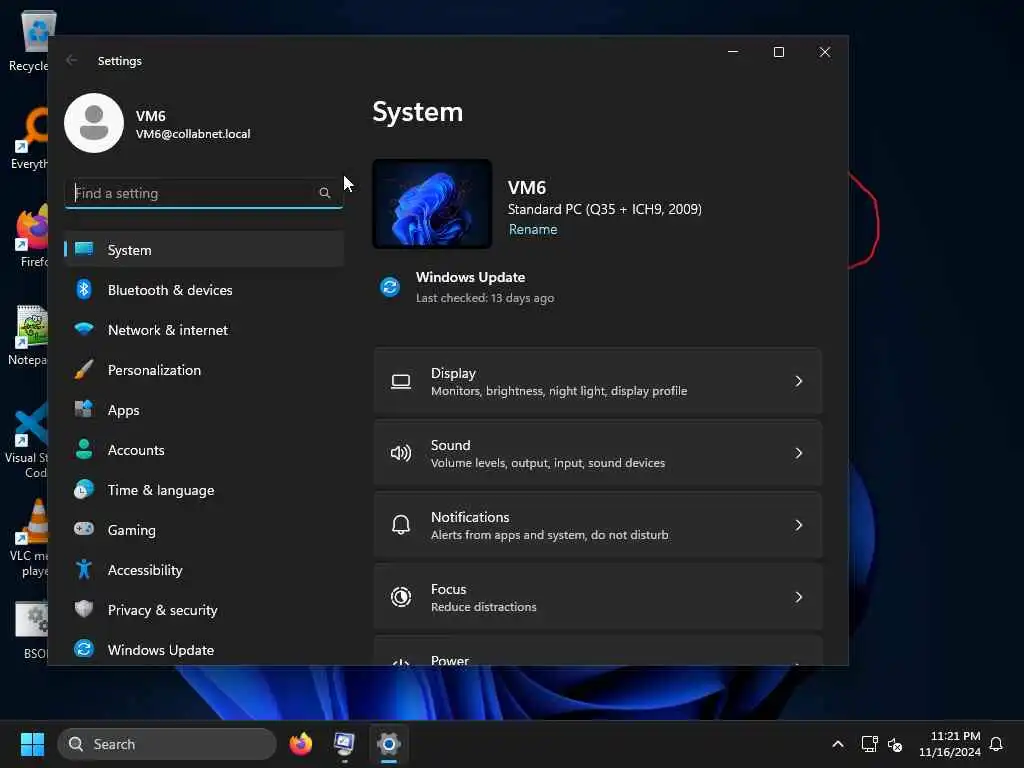The width and height of the screenshot is (1024, 768).
Task: Click the Rename link for VM6
Action: click(x=533, y=229)
